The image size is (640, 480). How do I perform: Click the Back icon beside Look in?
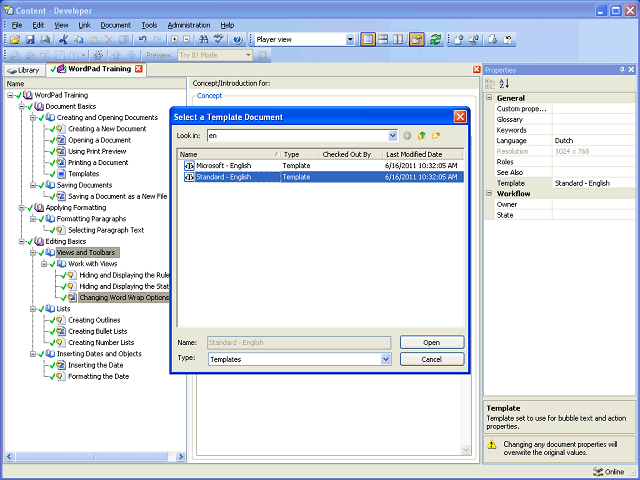pos(407,136)
